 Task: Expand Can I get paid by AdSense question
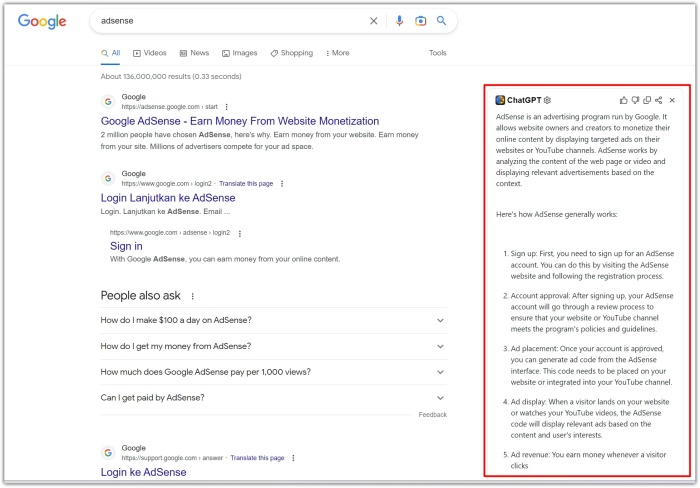click(x=273, y=397)
